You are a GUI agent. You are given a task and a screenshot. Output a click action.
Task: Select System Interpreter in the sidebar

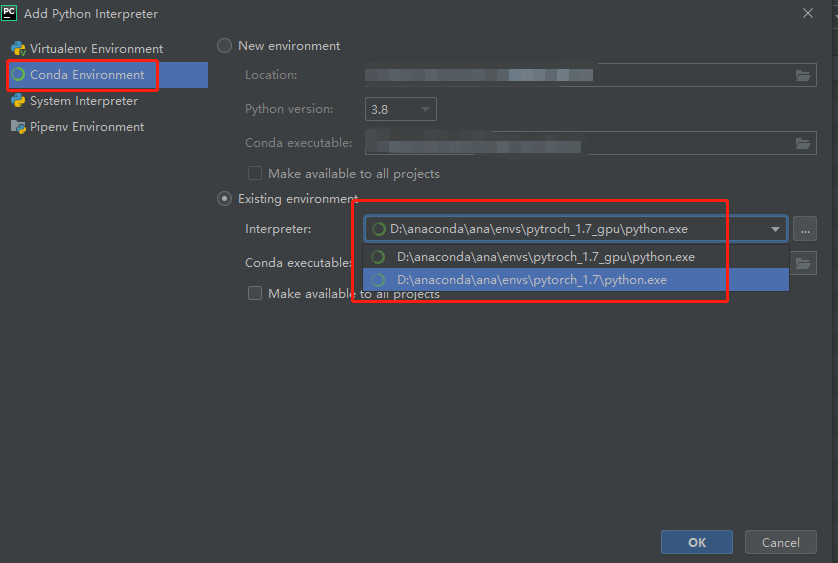point(107,101)
